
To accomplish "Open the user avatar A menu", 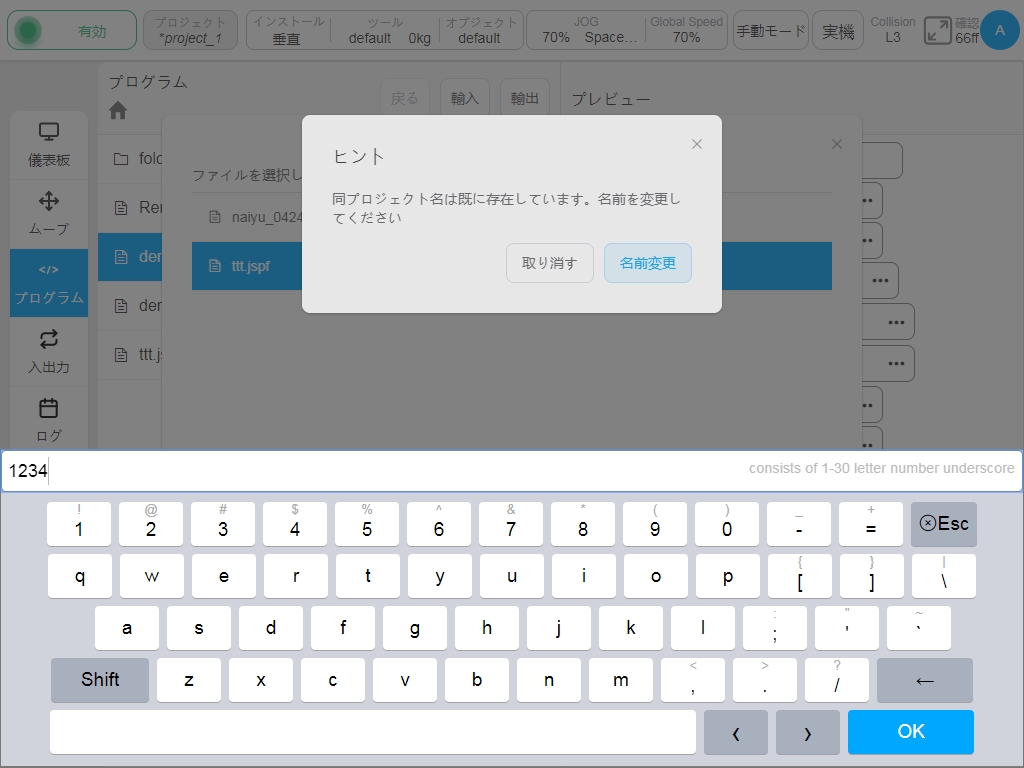I will (x=999, y=30).
